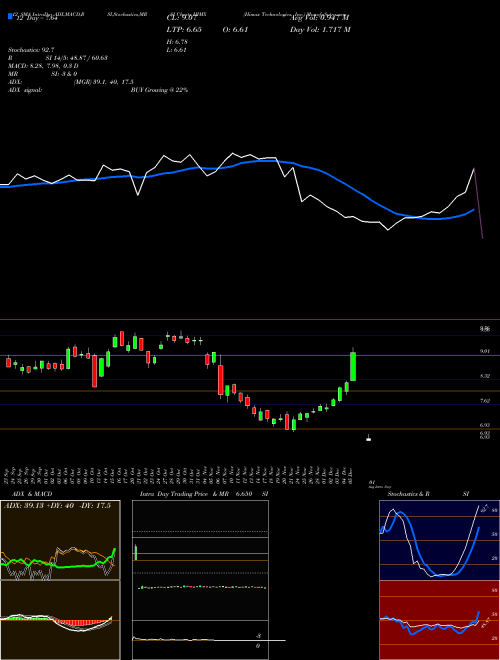
Task: Open the blue Stochastics chart panel
Action: coord(439,540)
